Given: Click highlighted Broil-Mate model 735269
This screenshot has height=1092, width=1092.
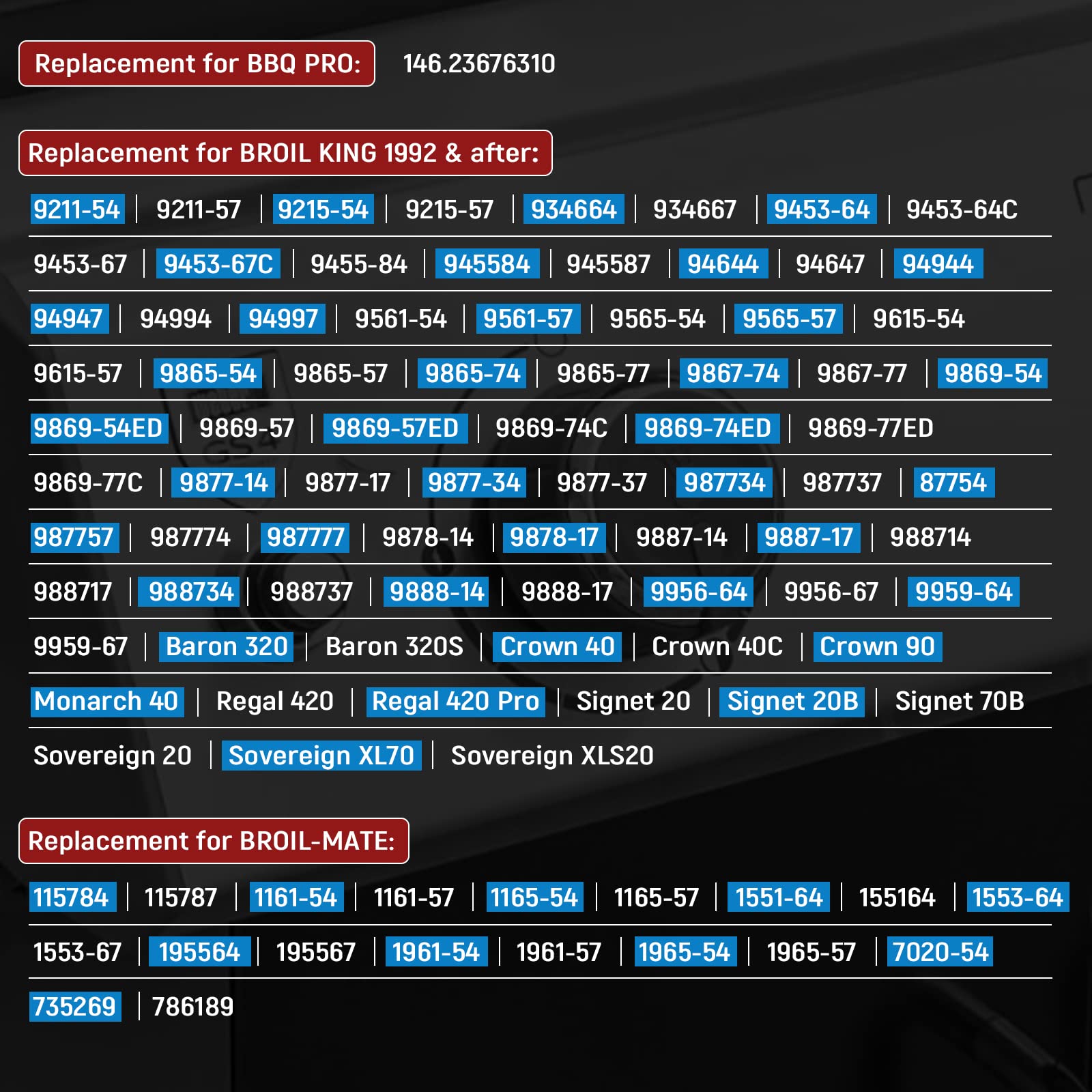Looking at the screenshot, I should click(75, 1007).
